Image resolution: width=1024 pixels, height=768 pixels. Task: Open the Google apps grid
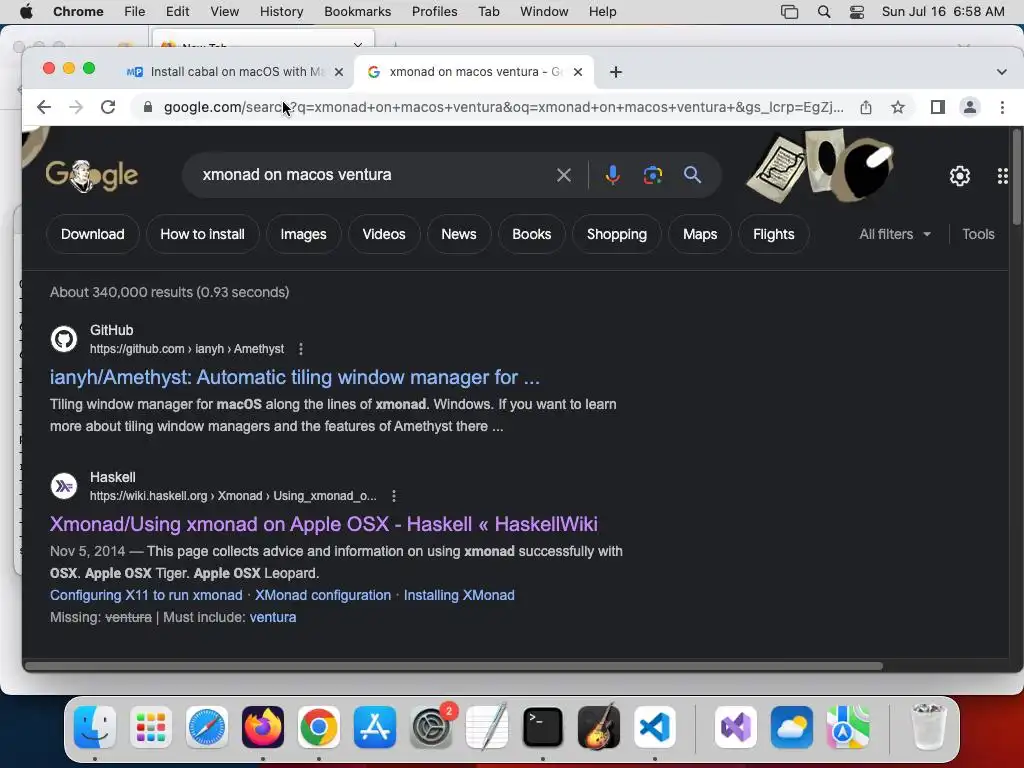[x=1002, y=176]
